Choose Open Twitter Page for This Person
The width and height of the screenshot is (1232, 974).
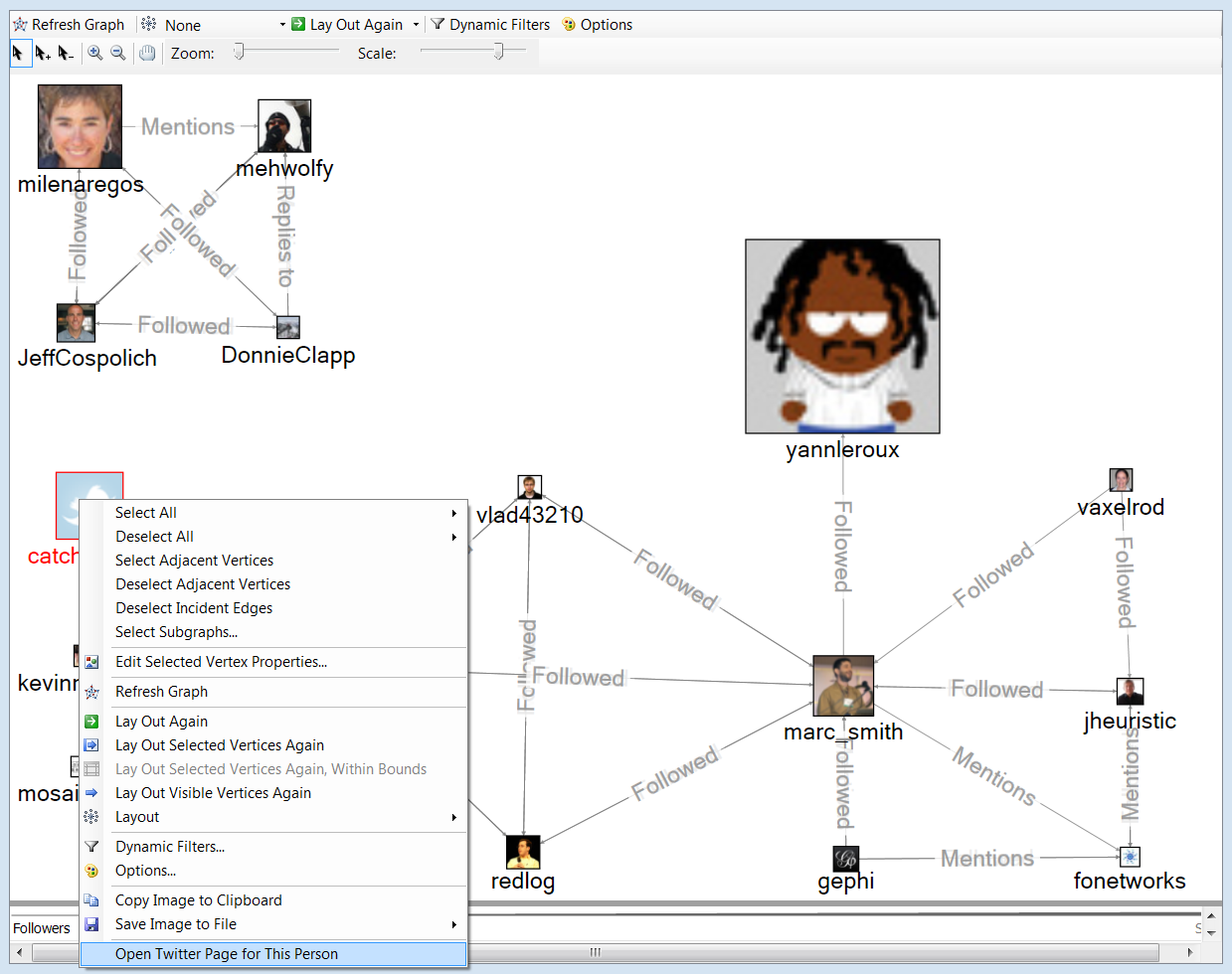227,954
